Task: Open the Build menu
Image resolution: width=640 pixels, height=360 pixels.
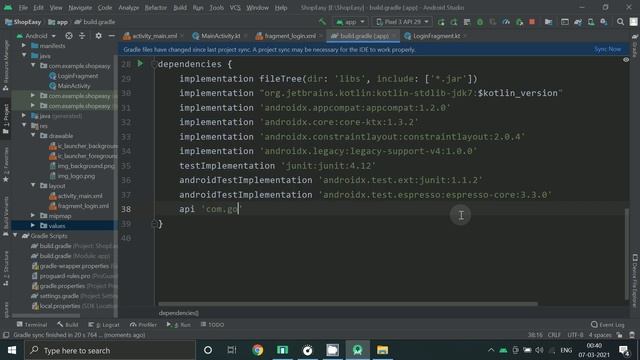Action: pos(180,8)
